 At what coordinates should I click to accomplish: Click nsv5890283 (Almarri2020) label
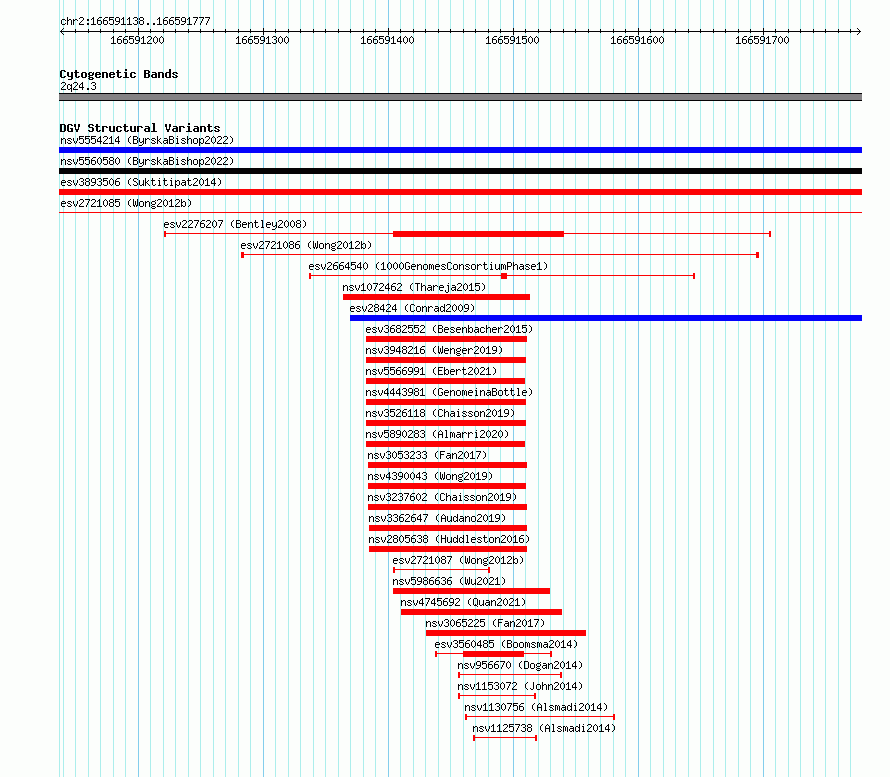pyautogui.click(x=437, y=434)
